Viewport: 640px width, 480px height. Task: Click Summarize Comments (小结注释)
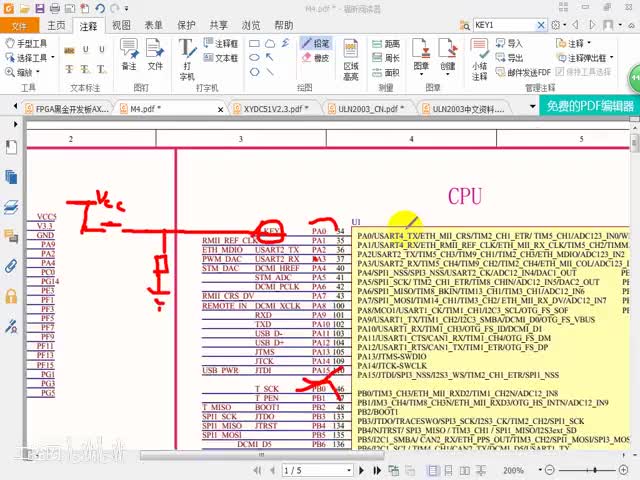click(x=479, y=60)
